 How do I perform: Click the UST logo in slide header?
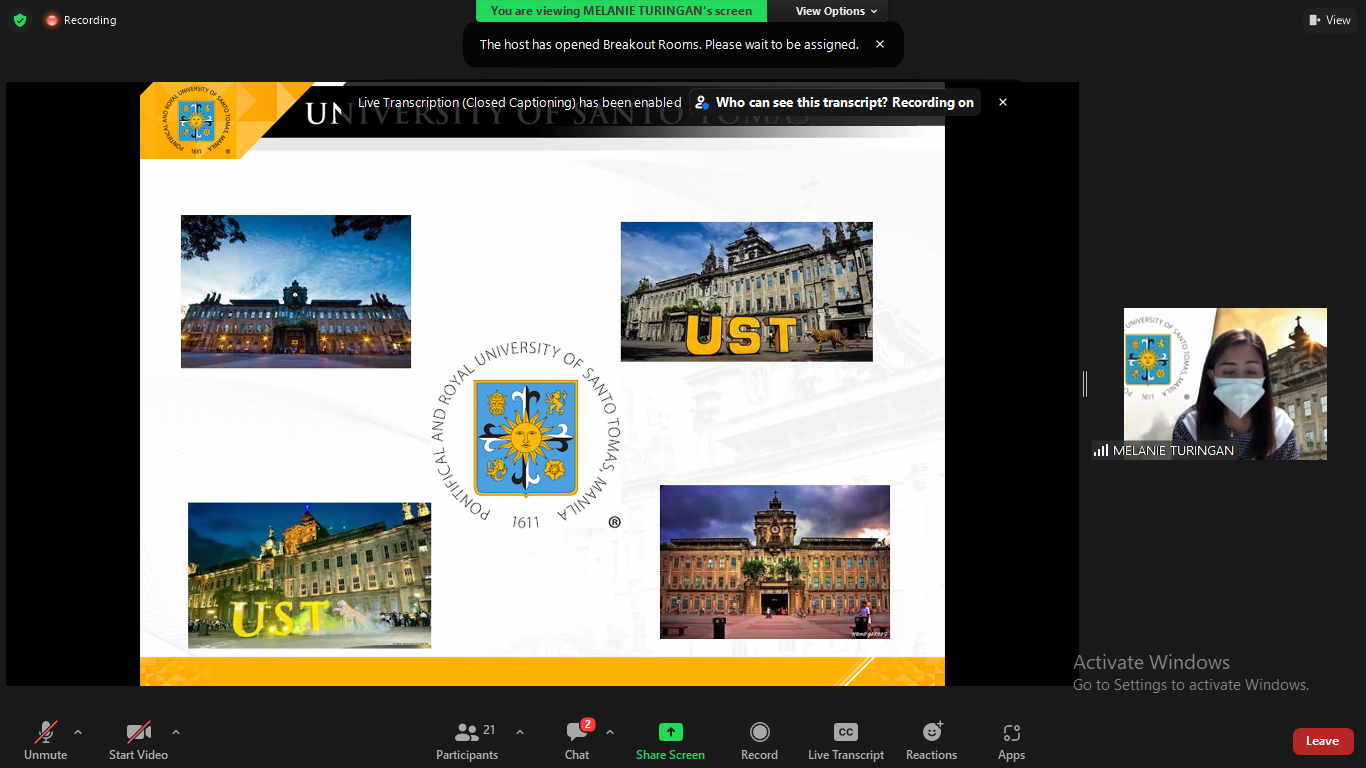tap(195, 121)
